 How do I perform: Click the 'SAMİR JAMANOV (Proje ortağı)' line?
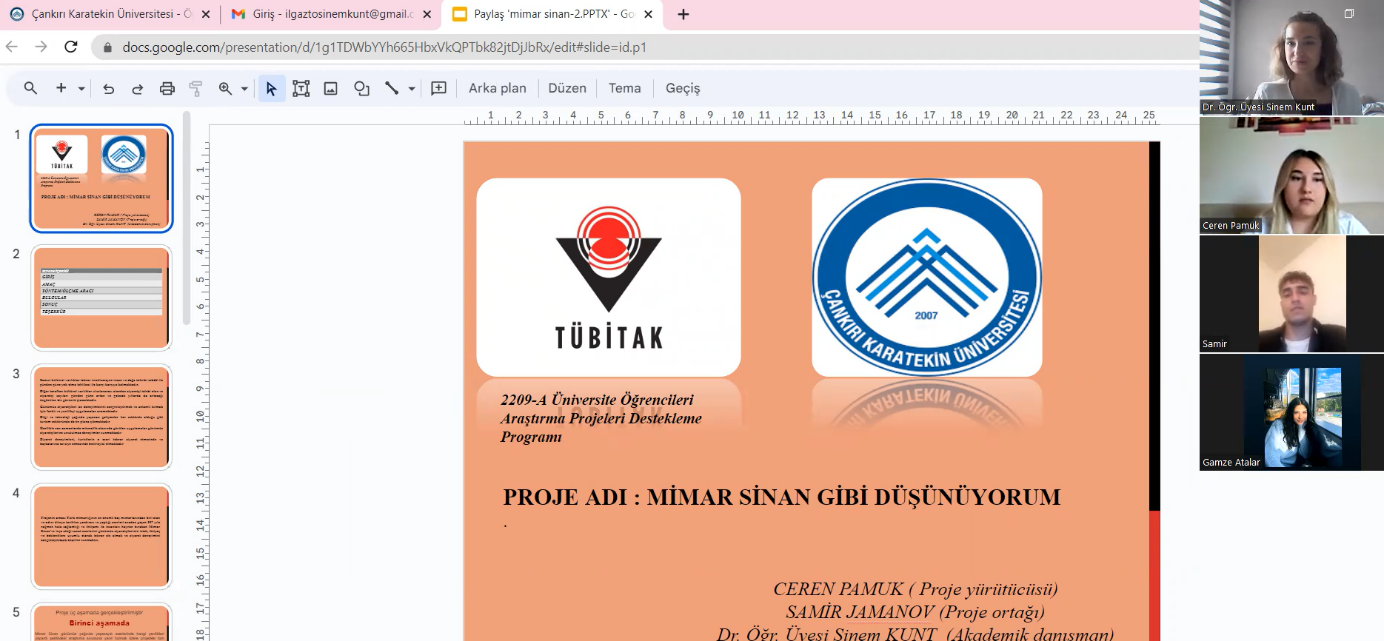point(915,611)
